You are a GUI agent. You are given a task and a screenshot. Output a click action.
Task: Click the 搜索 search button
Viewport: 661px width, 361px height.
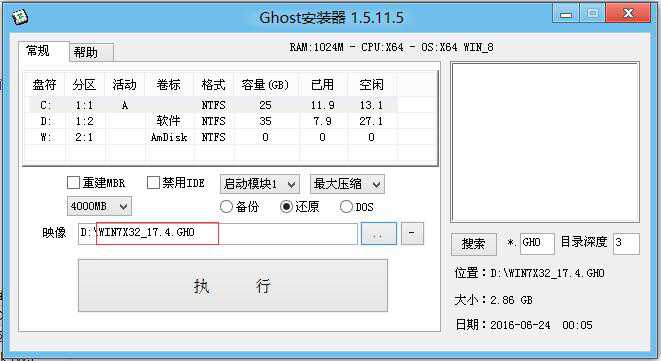(x=473, y=244)
